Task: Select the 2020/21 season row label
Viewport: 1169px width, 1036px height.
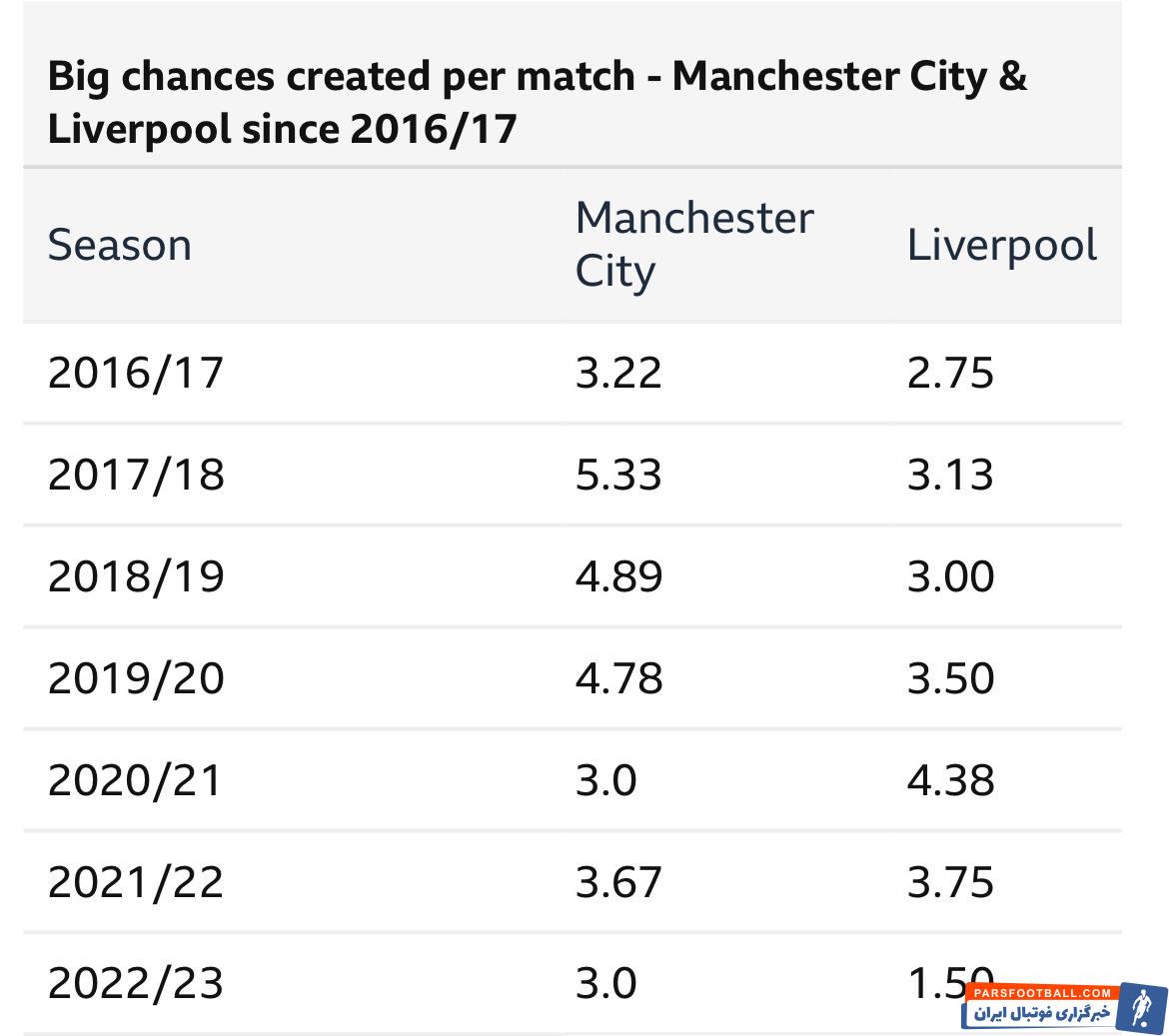Action: tap(134, 780)
